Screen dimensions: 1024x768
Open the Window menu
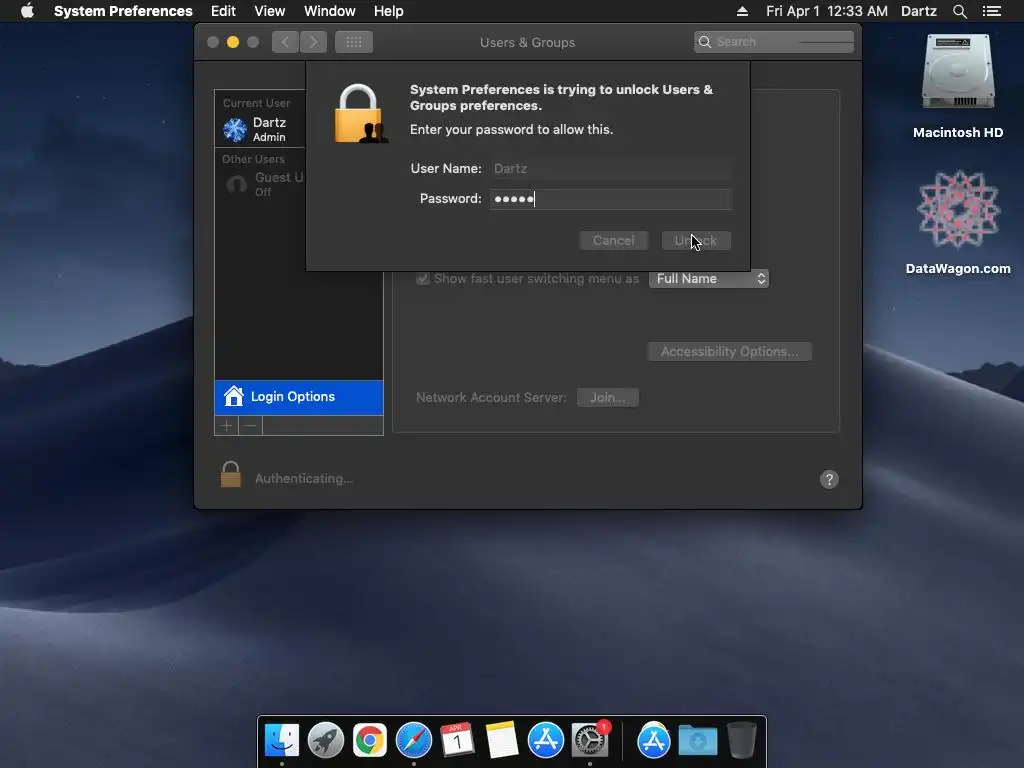[x=330, y=11]
